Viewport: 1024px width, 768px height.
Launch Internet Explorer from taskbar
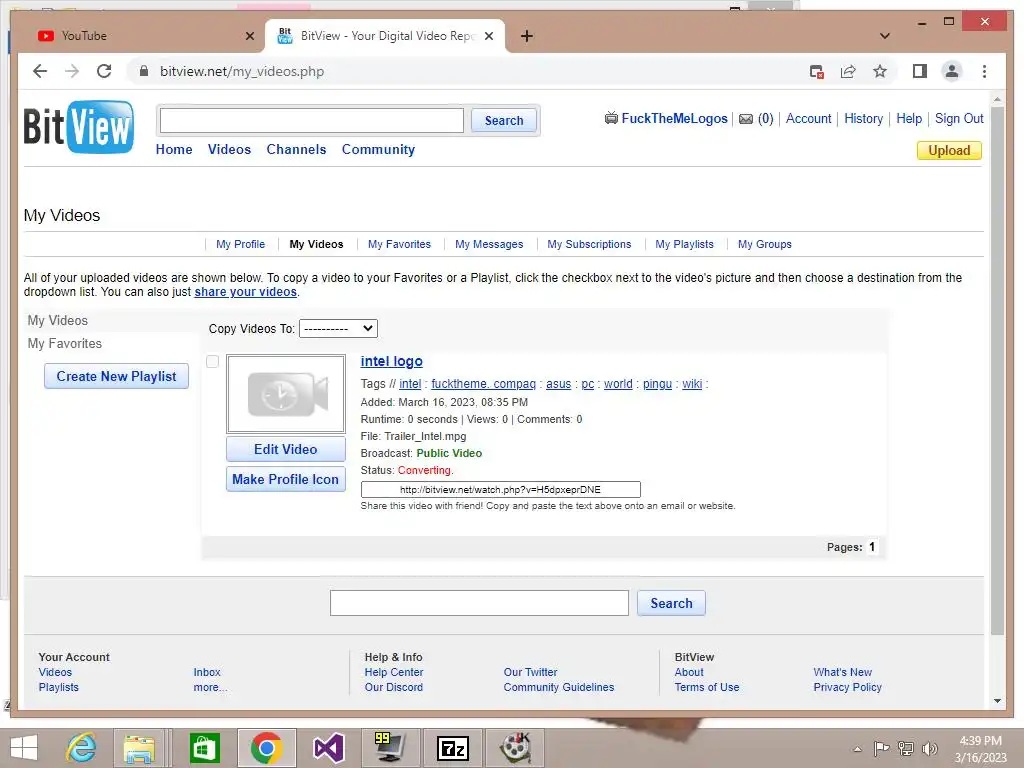82,748
